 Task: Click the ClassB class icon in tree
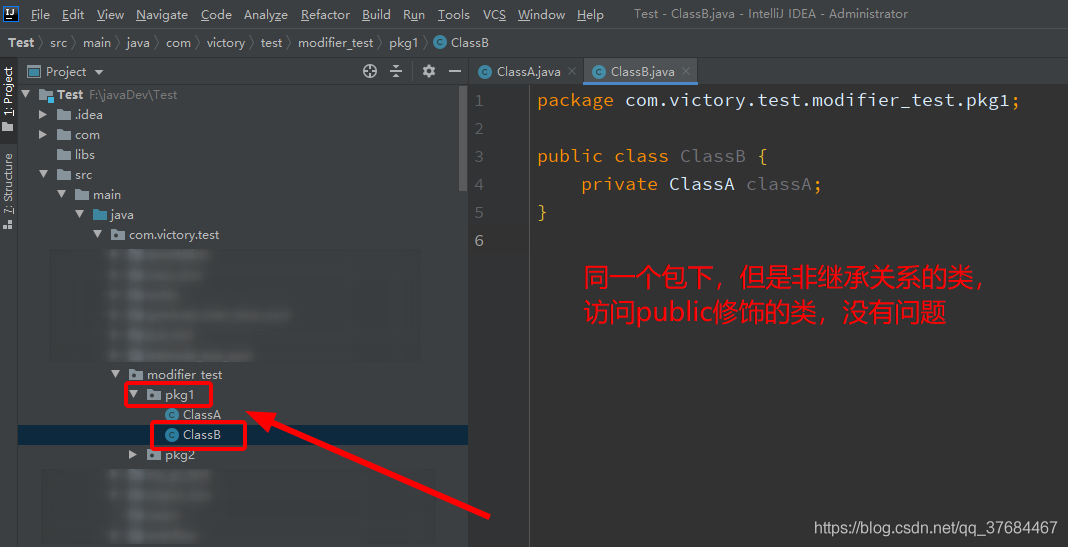172,435
